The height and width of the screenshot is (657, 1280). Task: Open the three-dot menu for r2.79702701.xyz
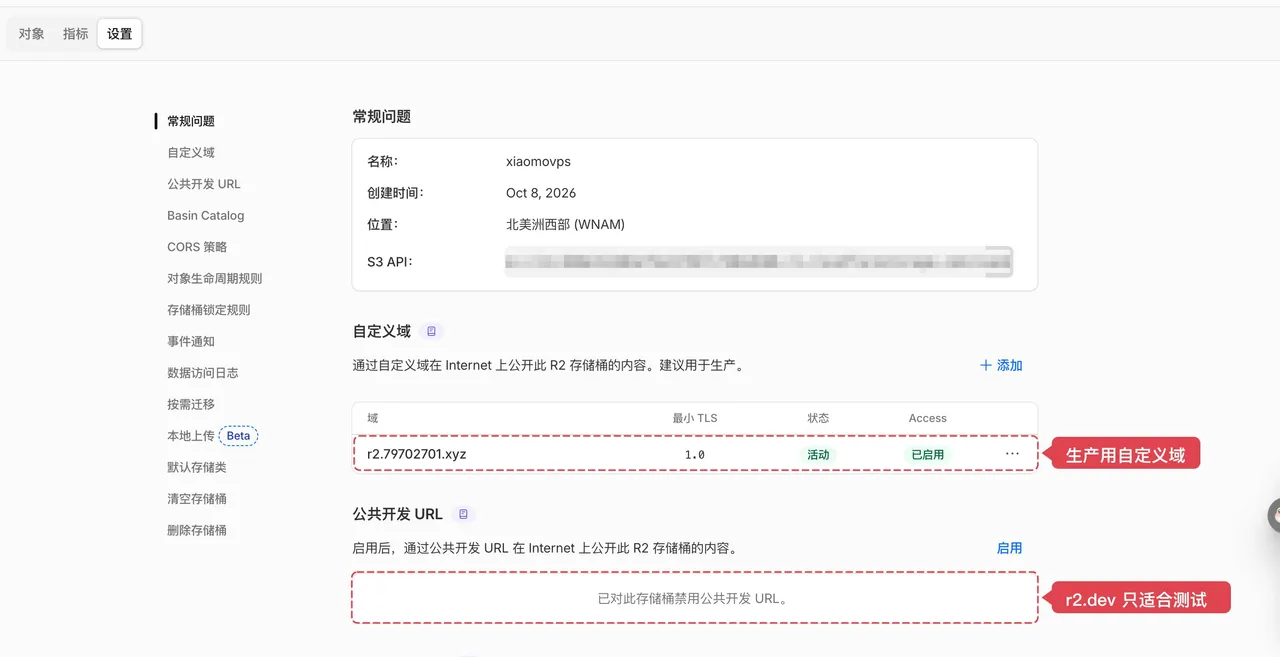tap(1012, 454)
